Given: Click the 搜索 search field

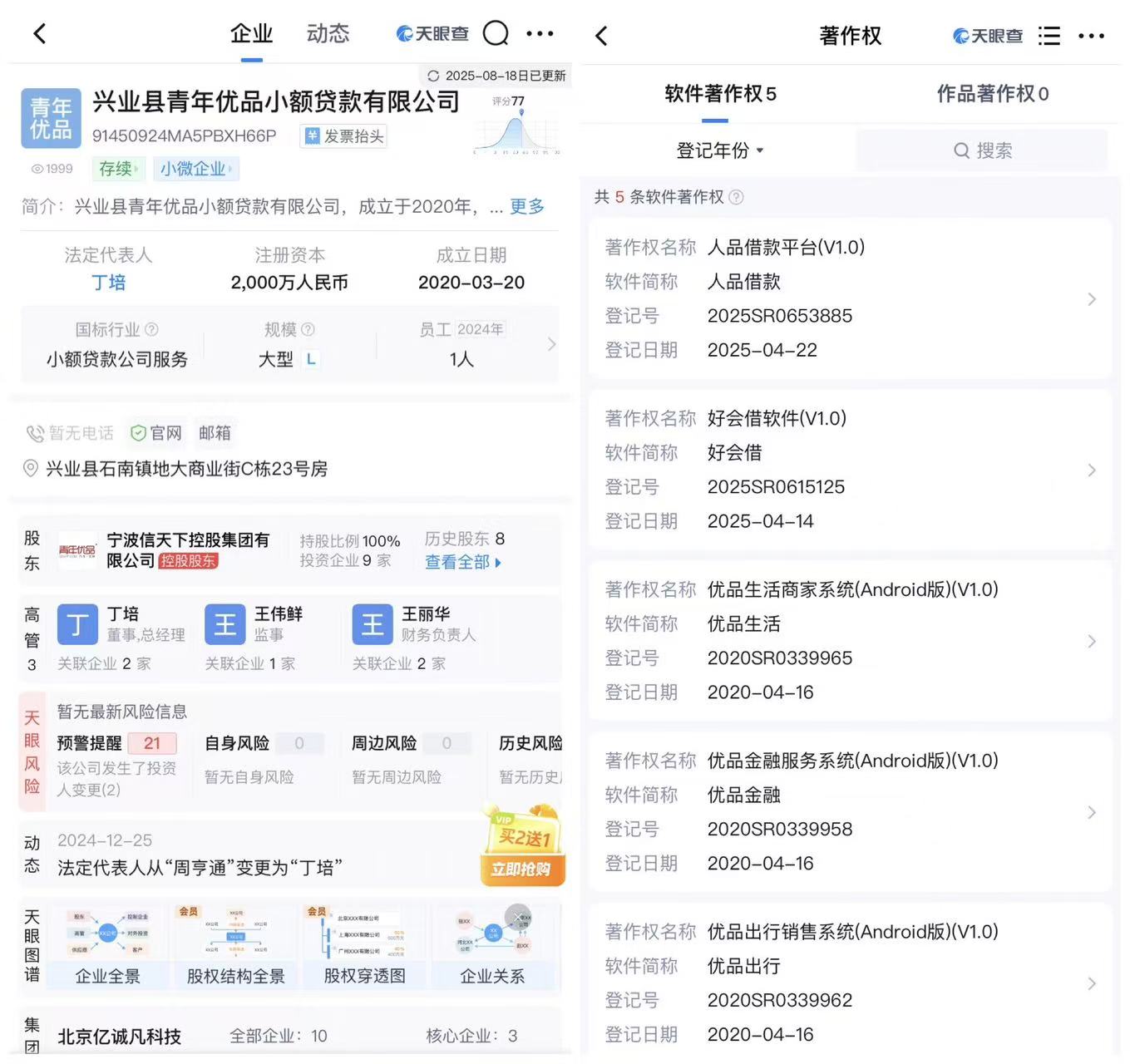Looking at the screenshot, I should pos(982,150).
